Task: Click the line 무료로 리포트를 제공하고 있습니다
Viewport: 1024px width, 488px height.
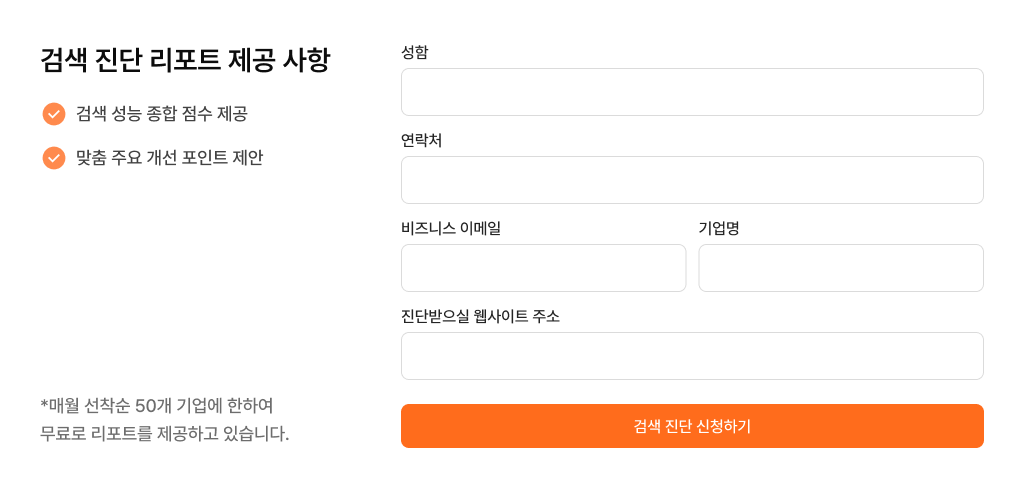Action: click(x=165, y=435)
